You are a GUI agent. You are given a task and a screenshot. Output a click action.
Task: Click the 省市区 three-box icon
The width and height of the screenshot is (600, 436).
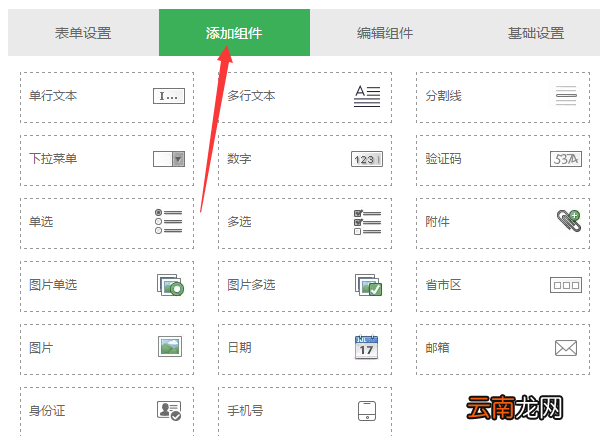pyautogui.click(x=566, y=285)
